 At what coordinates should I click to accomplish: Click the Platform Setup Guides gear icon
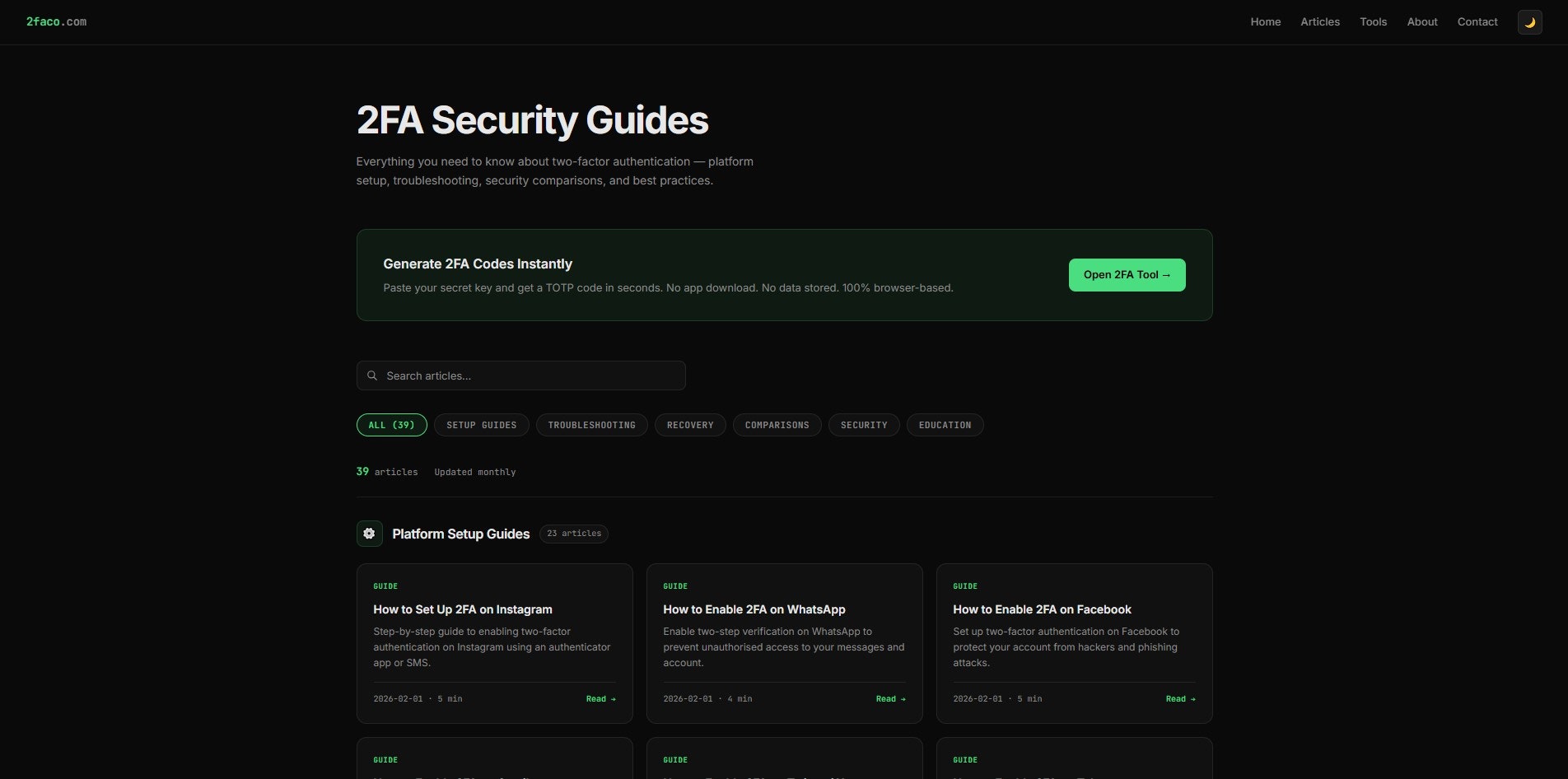pyautogui.click(x=369, y=534)
